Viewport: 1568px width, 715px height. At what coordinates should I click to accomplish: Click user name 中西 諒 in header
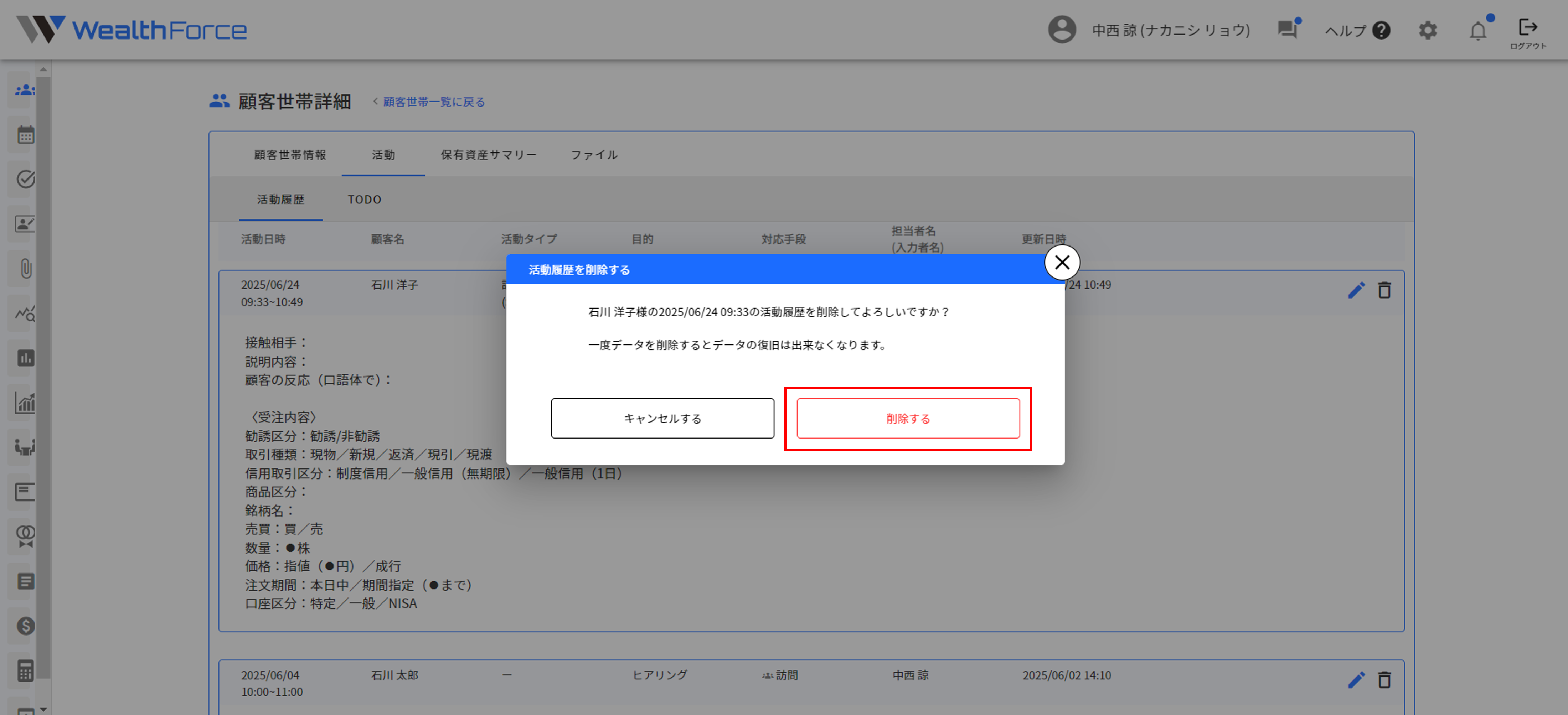(x=1171, y=30)
